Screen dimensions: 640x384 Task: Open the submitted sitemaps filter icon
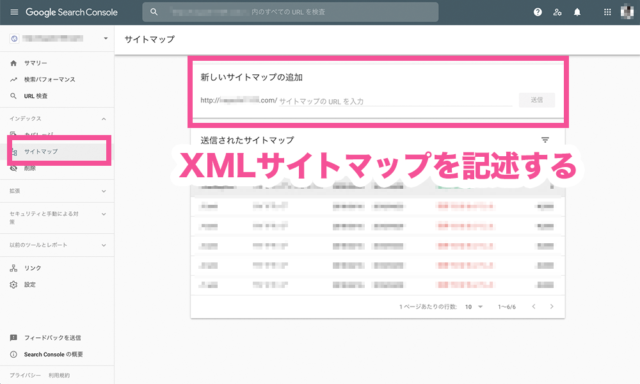click(545, 140)
